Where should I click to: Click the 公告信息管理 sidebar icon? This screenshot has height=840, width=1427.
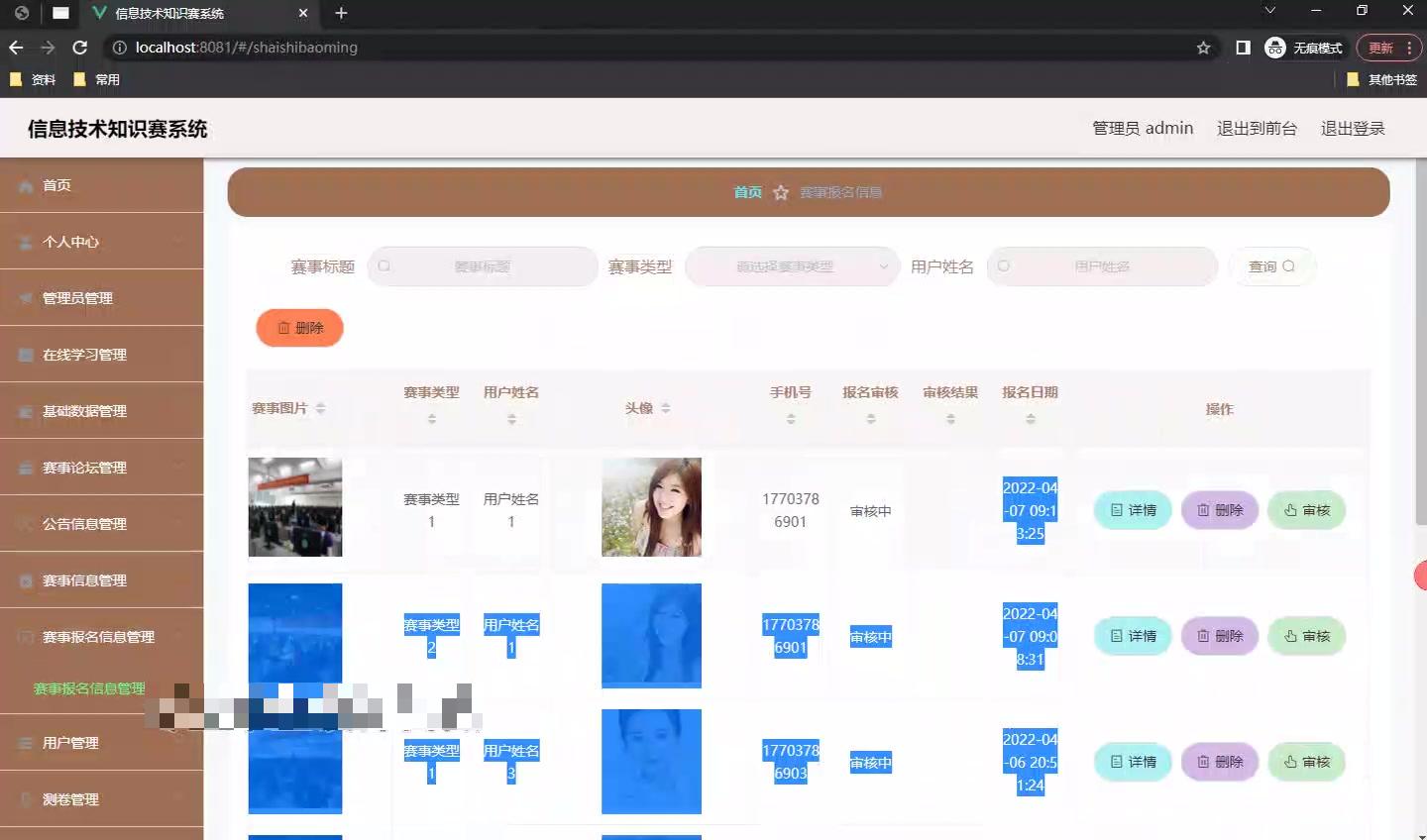(24, 523)
